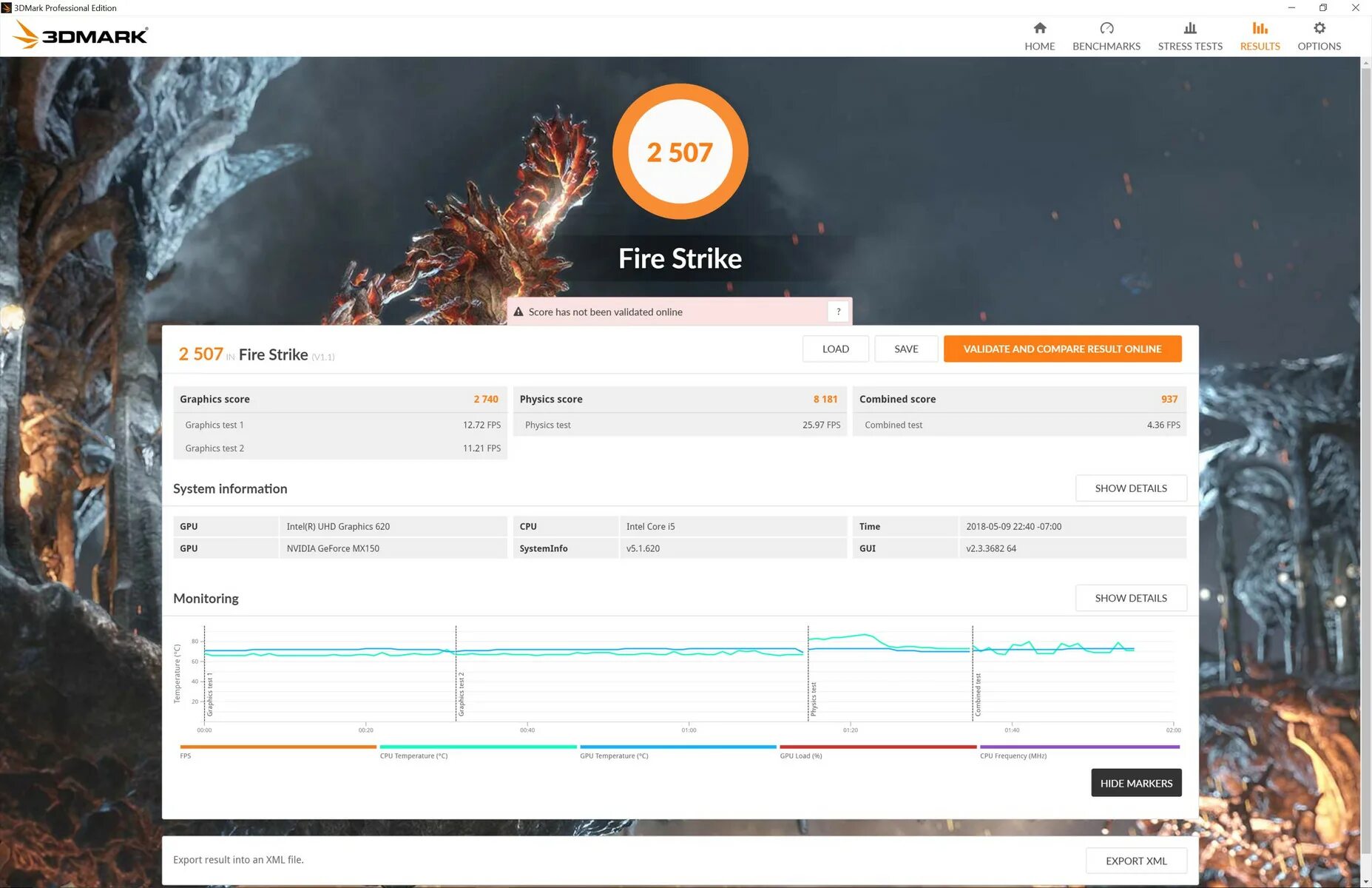Viewport: 1372px width, 888px height.
Task: Toggle the FPS orange legend bar
Action: coord(278,747)
